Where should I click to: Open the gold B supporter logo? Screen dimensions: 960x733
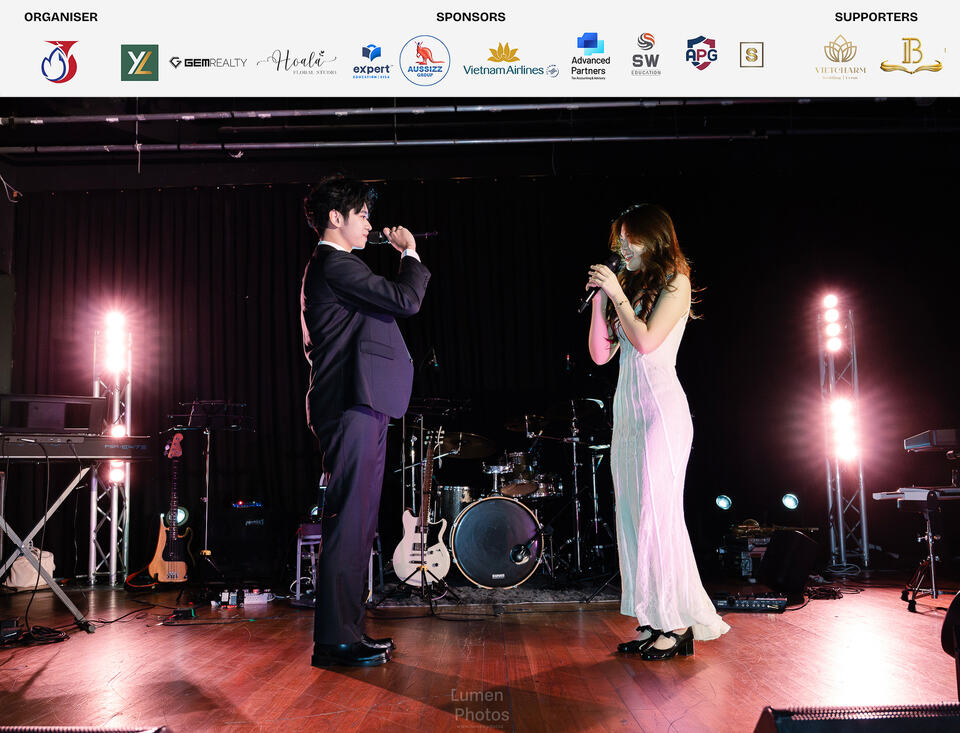pos(912,56)
